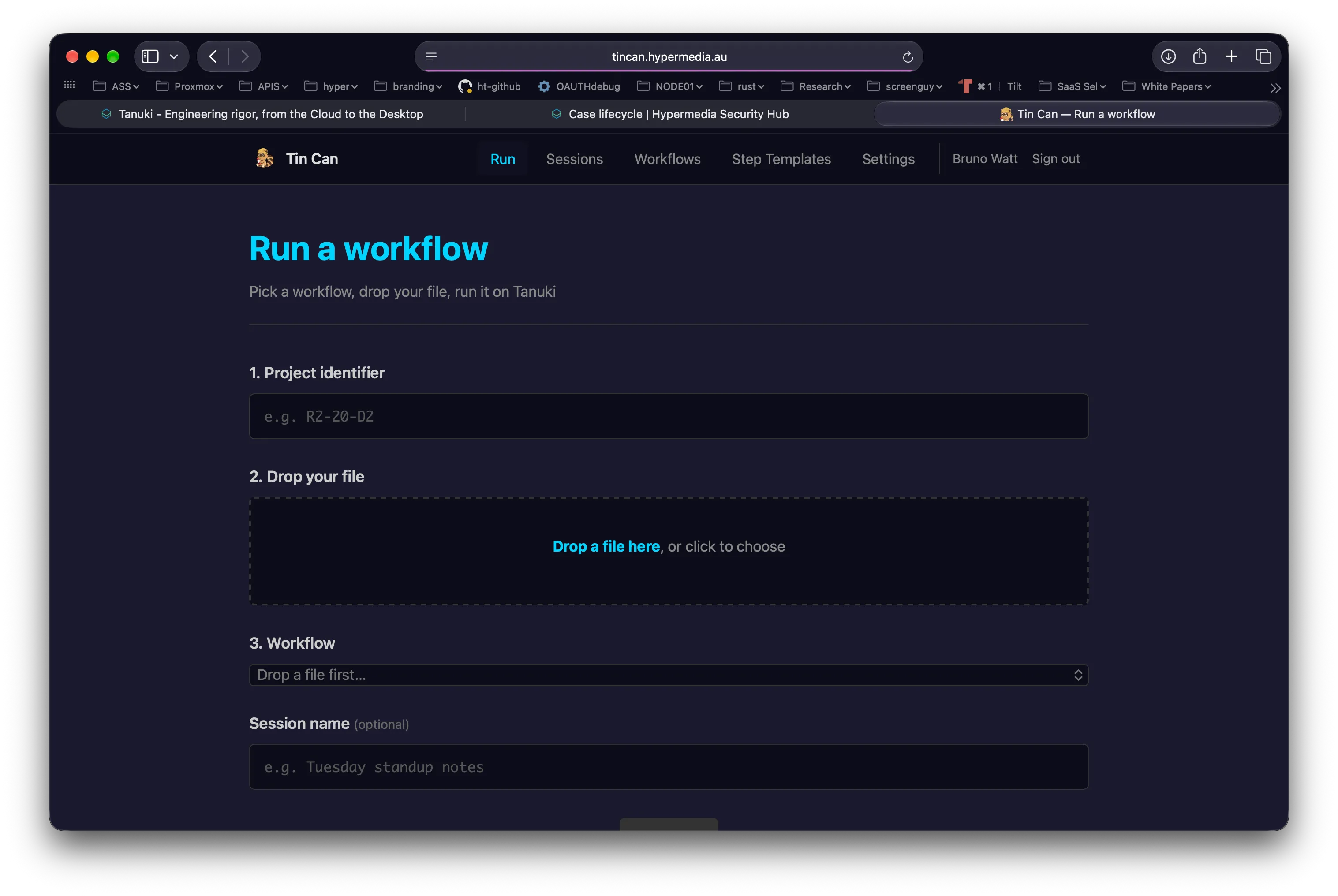Image resolution: width=1338 pixels, height=896 pixels.
Task: Open the Step Templates nav item
Action: pyautogui.click(x=781, y=159)
